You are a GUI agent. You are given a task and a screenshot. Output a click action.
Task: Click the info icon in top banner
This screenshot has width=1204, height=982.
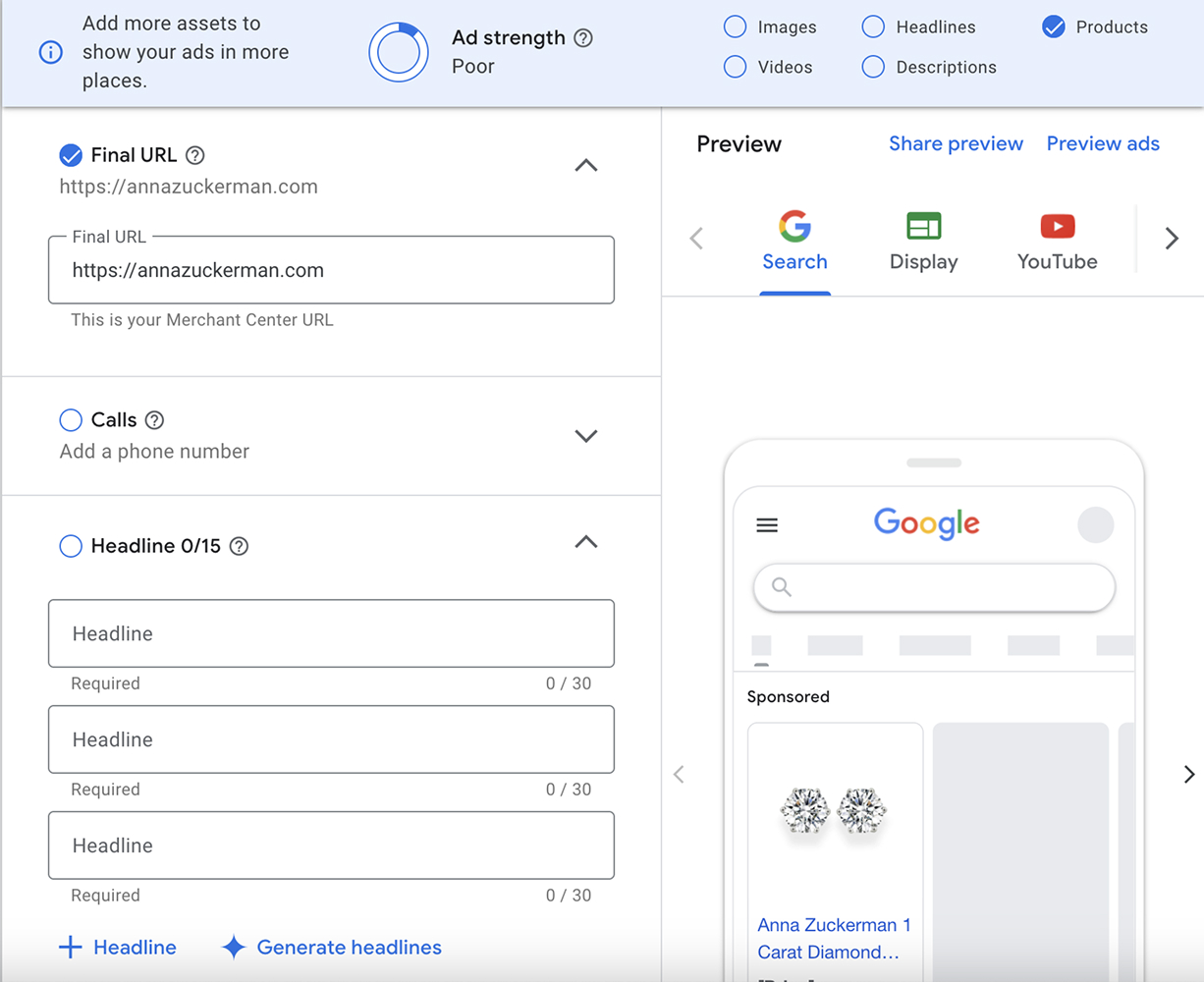(x=50, y=52)
